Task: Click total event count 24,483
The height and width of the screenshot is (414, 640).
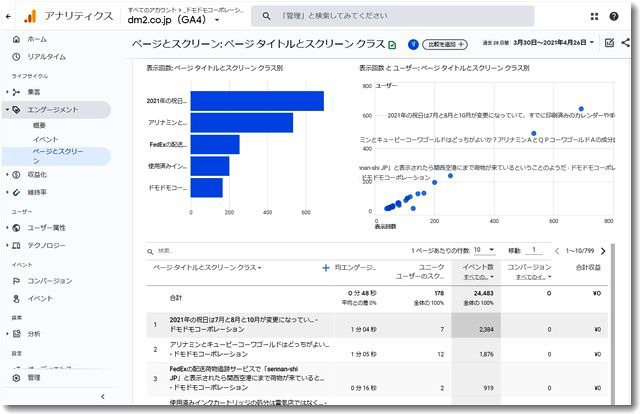Action: (x=484, y=294)
